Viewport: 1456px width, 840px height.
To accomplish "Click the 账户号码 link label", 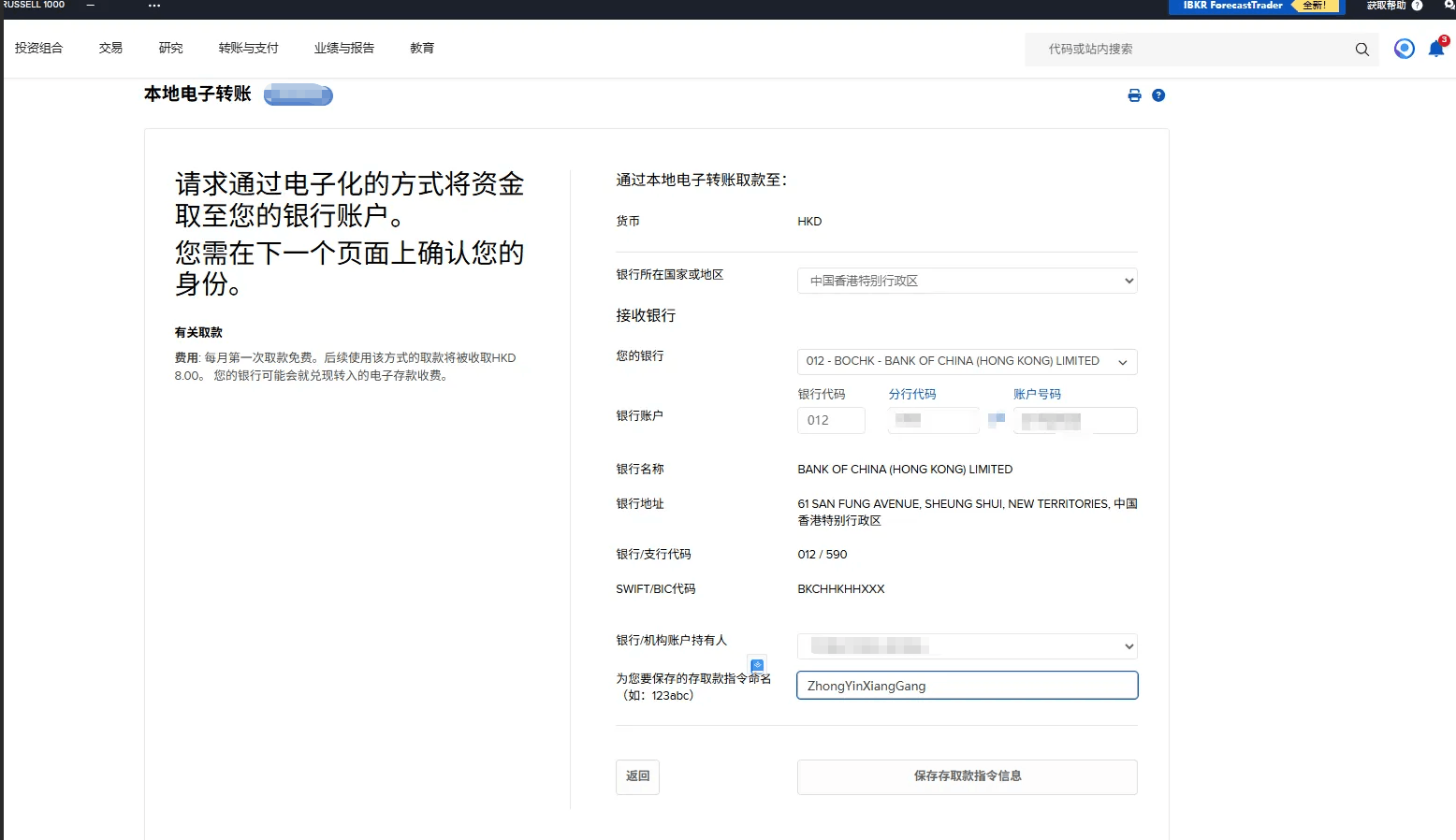I will pos(1037,395).
